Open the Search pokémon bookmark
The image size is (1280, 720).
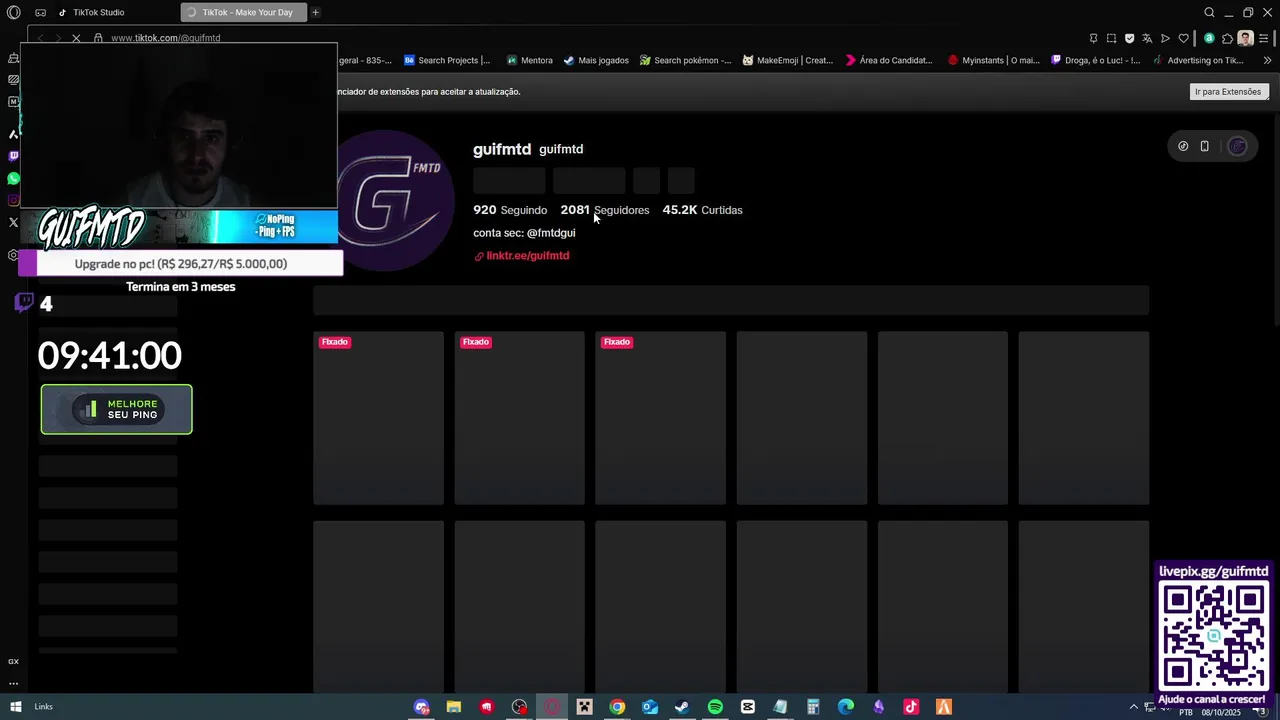pyautogui.click(x=686, y=60)
